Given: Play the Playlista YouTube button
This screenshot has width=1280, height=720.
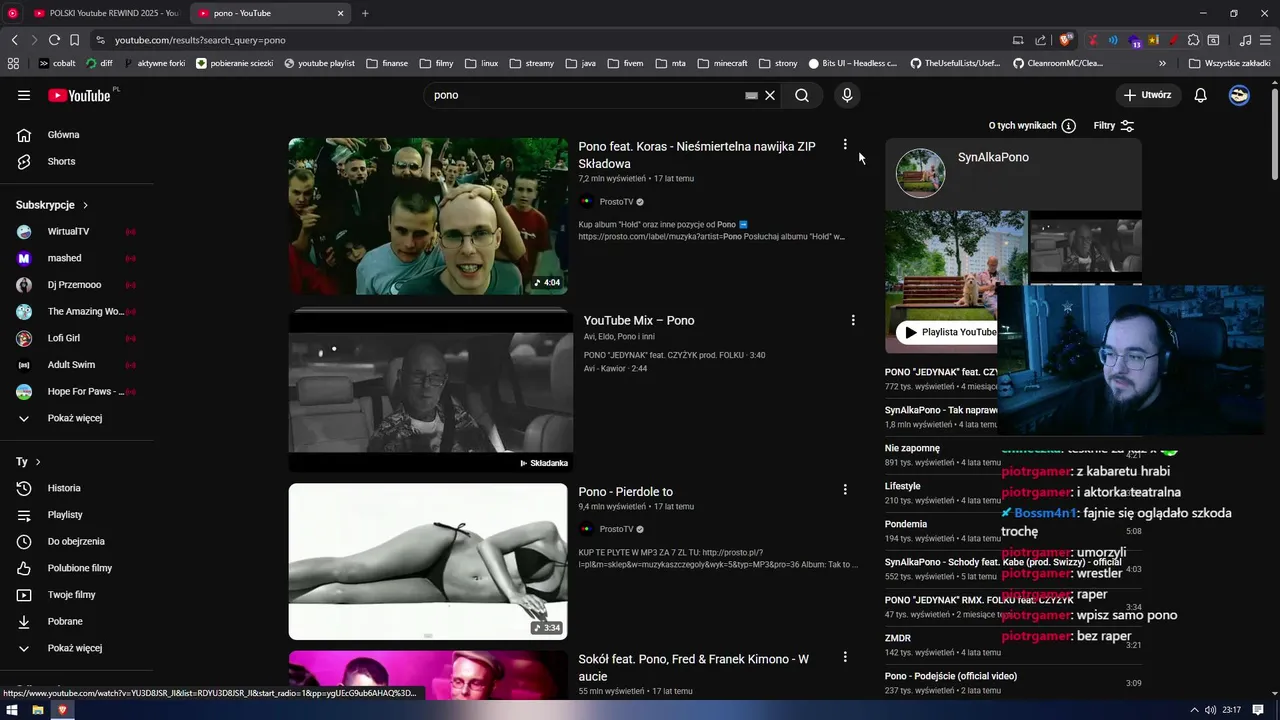Looking at the screenshot, I should tap(949, 332).
